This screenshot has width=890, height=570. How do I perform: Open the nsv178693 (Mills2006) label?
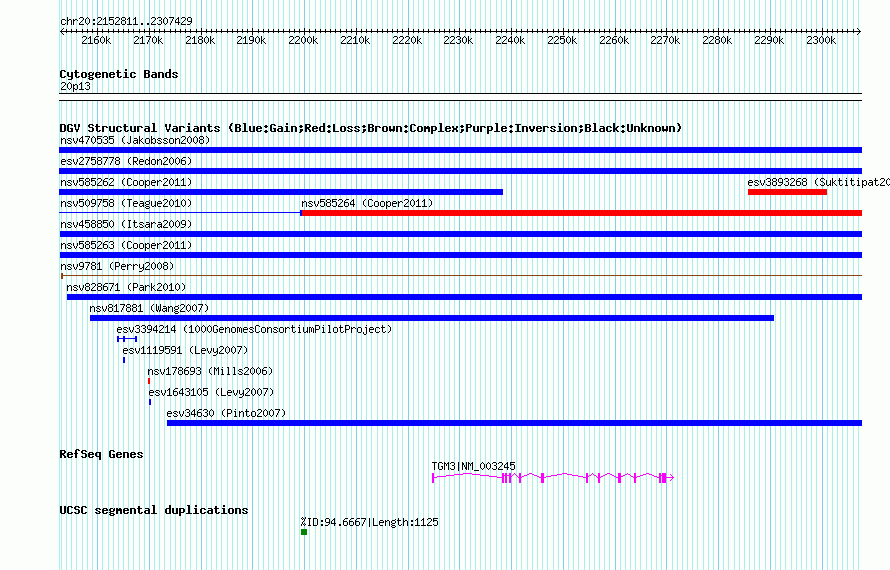[x=210, y=371]
